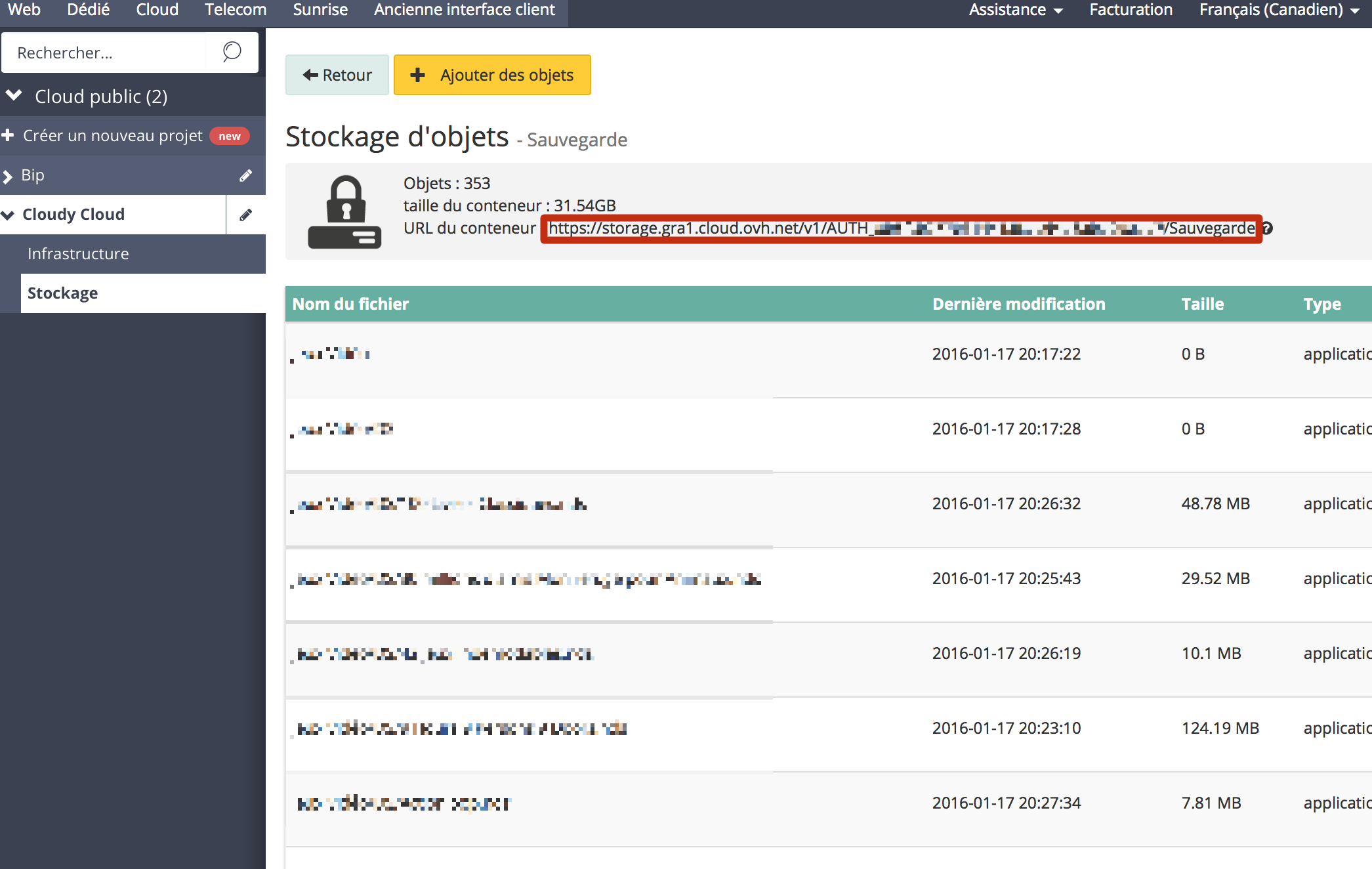Focus the Rechercher search field
Viewport: 1372px width, 869px height.
105,53
